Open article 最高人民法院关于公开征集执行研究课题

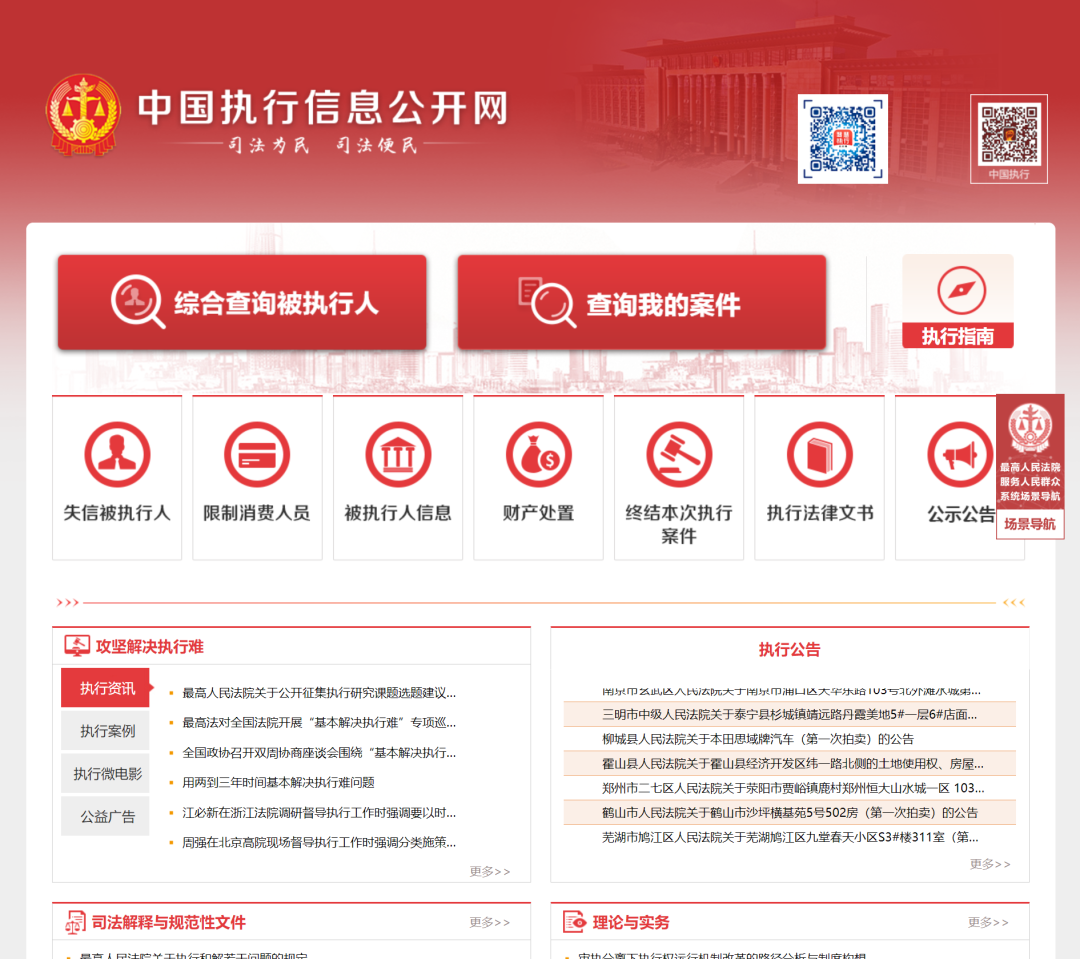(319, 693)
